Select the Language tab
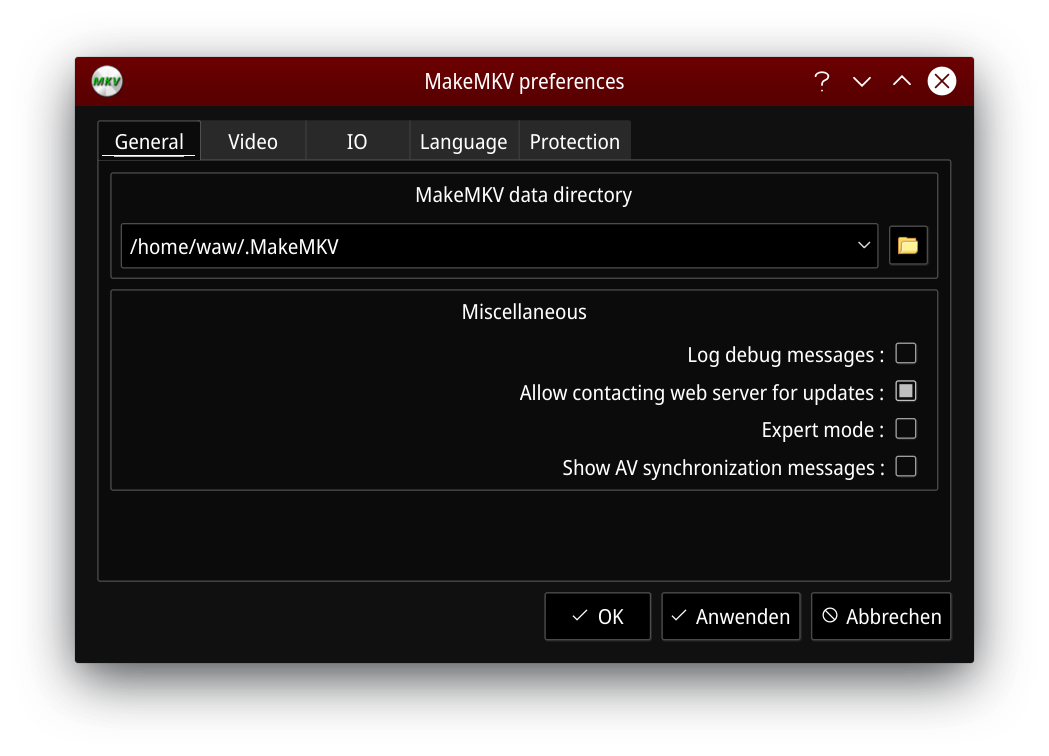The height and width of the screenshot is (756, 1049). (x=463, y=142)
